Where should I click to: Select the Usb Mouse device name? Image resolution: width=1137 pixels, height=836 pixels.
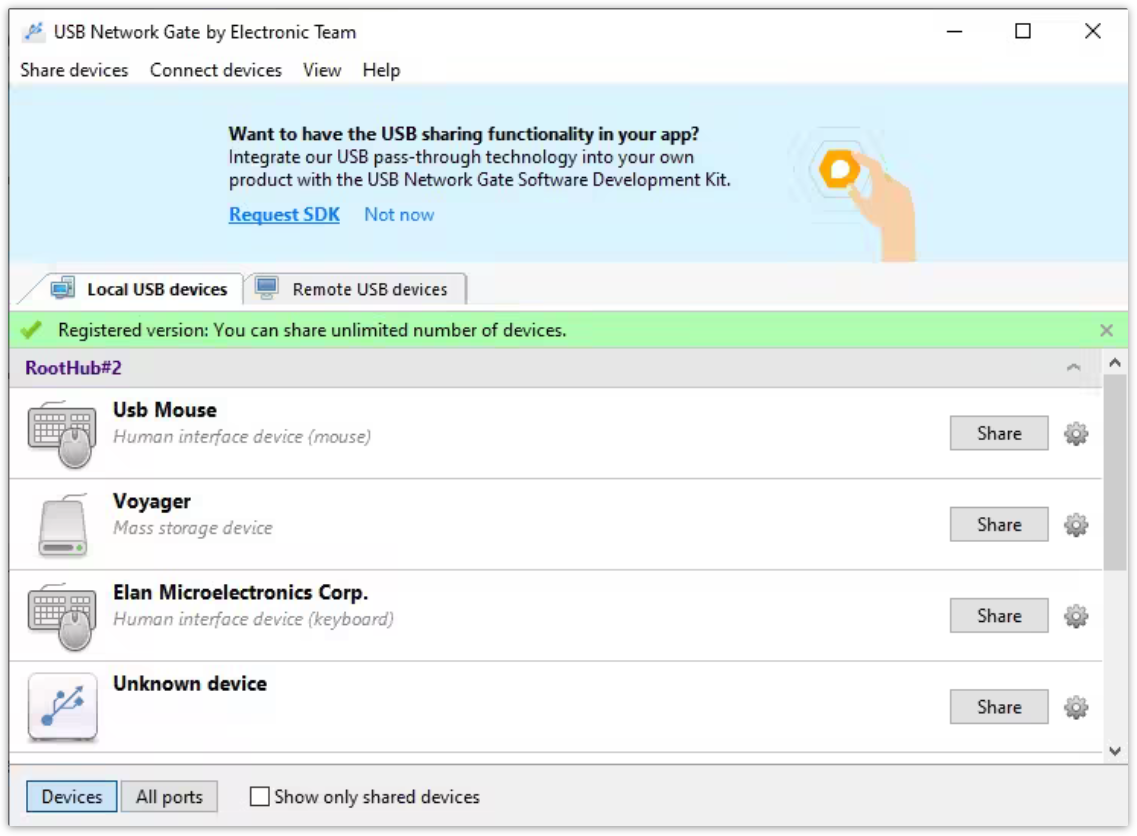(x=165, y=410)
